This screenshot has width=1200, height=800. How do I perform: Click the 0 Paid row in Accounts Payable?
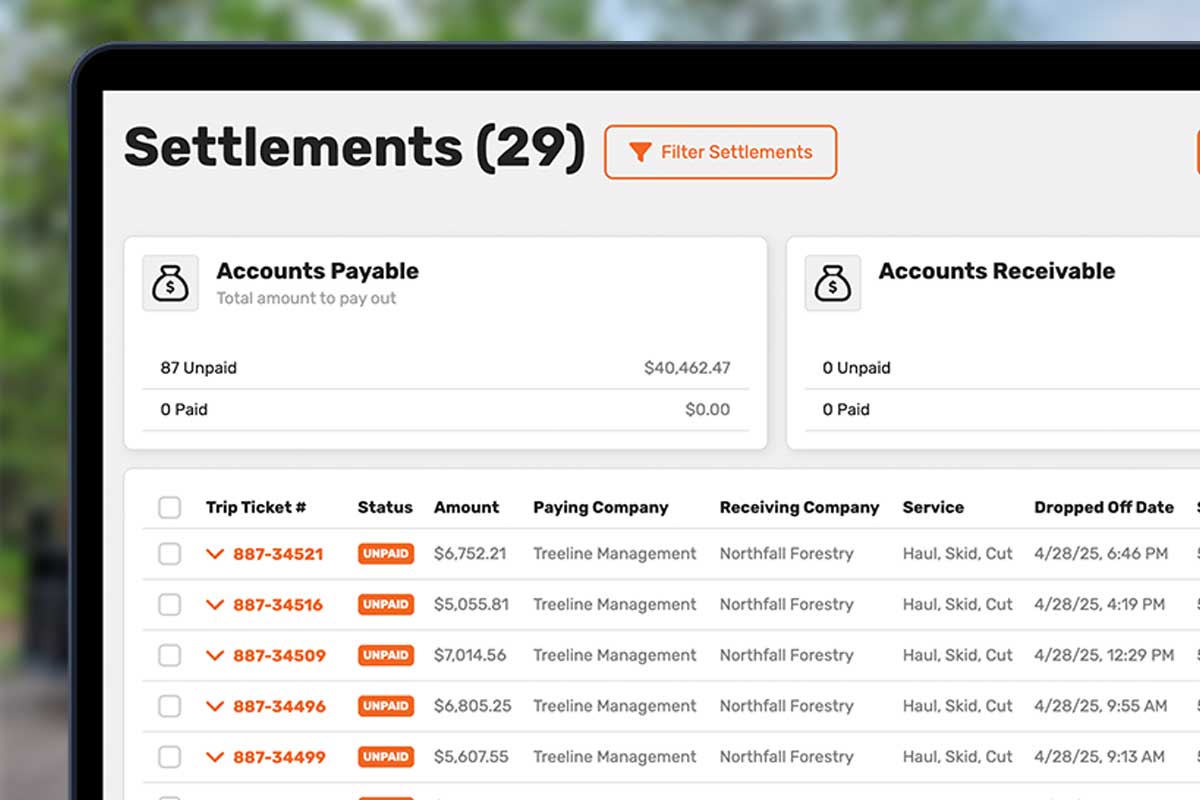click(x=445, y=409)
